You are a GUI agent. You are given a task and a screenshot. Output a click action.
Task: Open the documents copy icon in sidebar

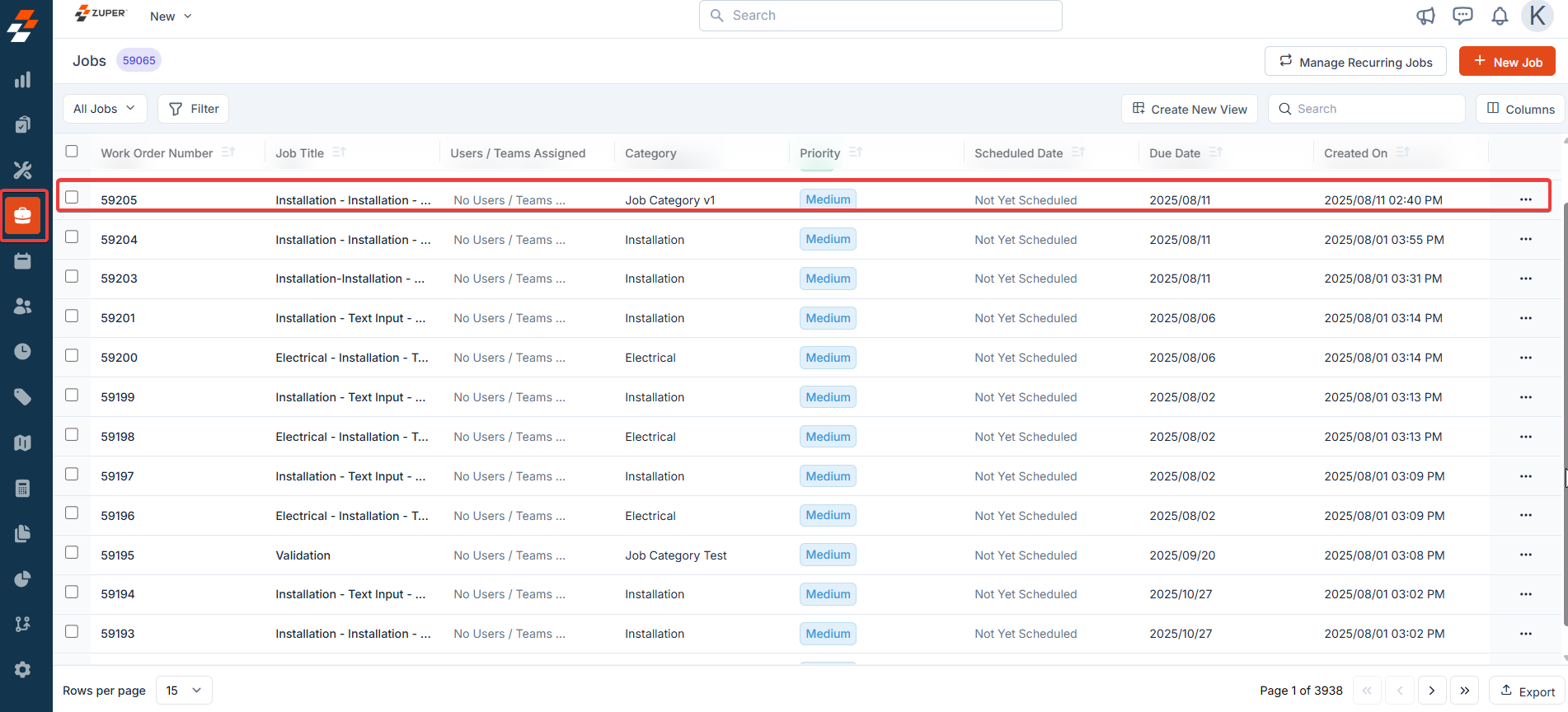[23, 533]
